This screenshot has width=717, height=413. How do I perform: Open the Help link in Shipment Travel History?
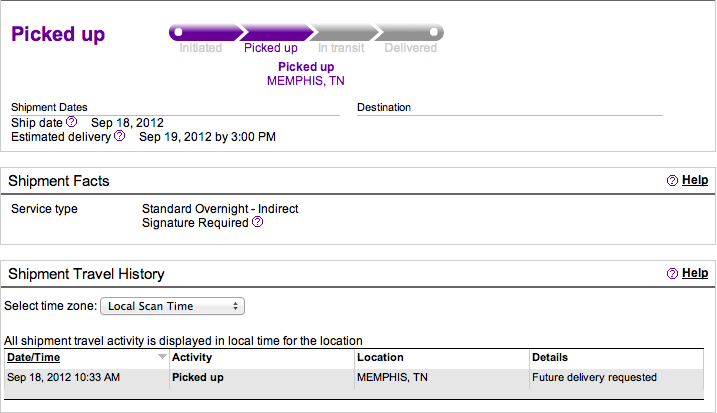(x=695, y=273)
